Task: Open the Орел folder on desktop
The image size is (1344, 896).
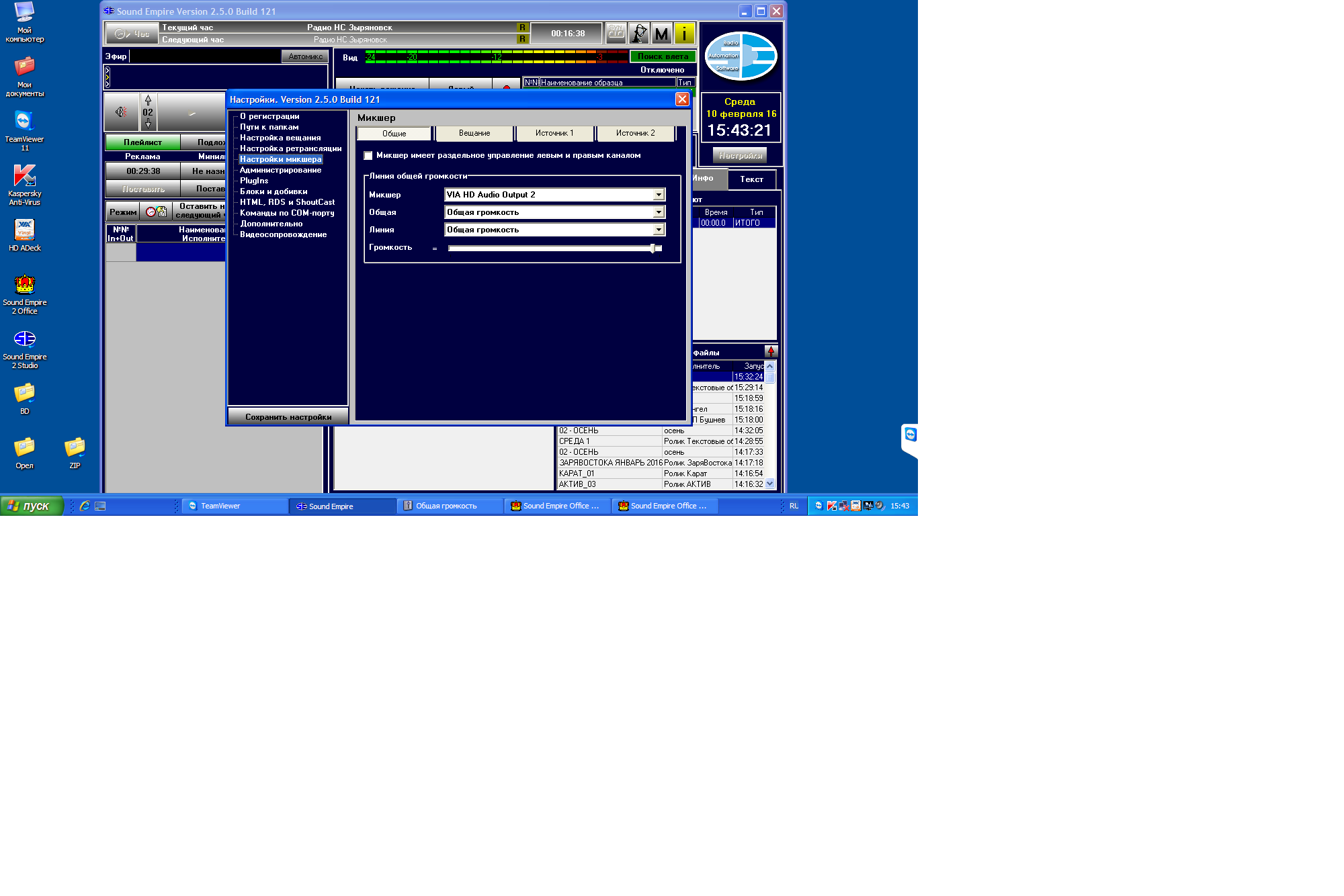Action: click(24, 453)
